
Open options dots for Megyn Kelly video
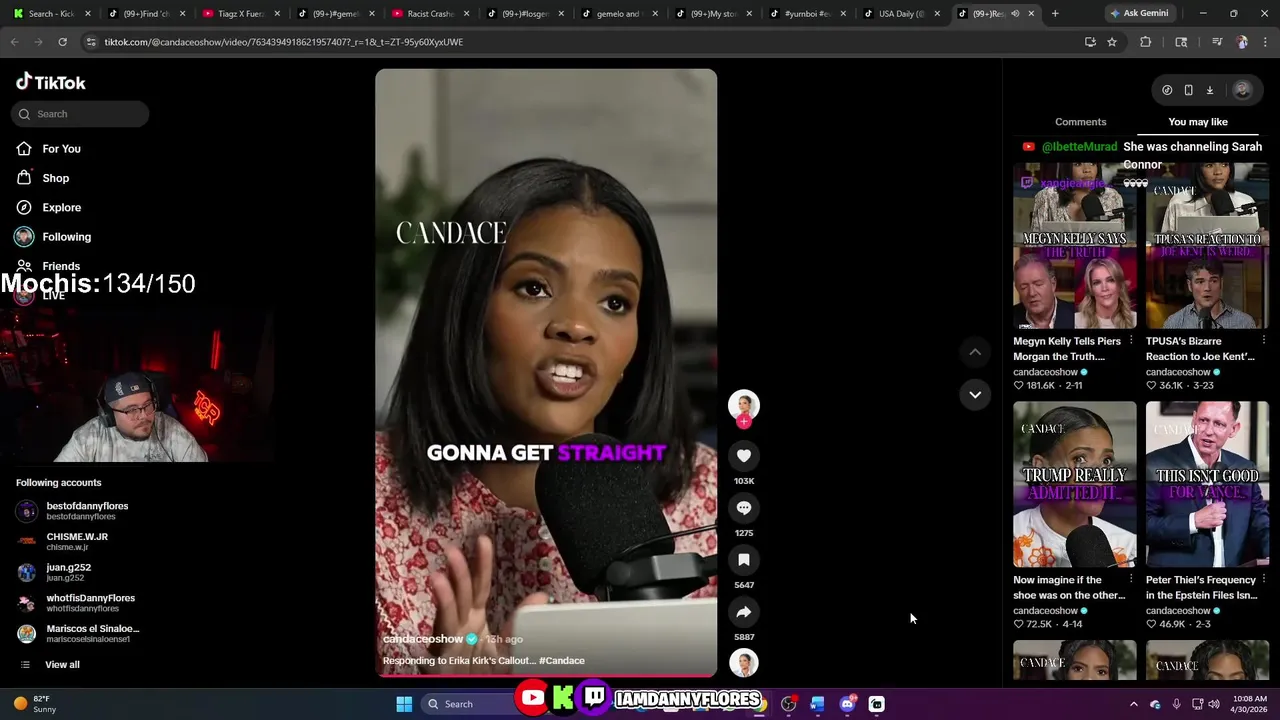pos(1131,341)
